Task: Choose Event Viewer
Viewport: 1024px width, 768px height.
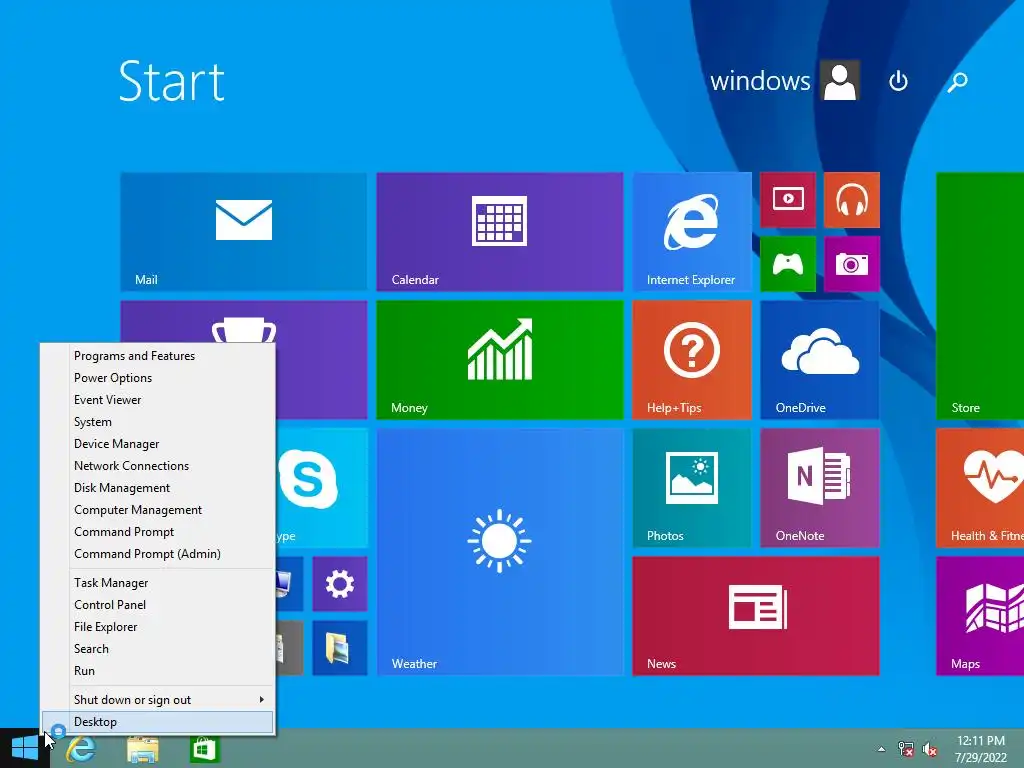Action: pyautogui.click(x=158, y=400)
